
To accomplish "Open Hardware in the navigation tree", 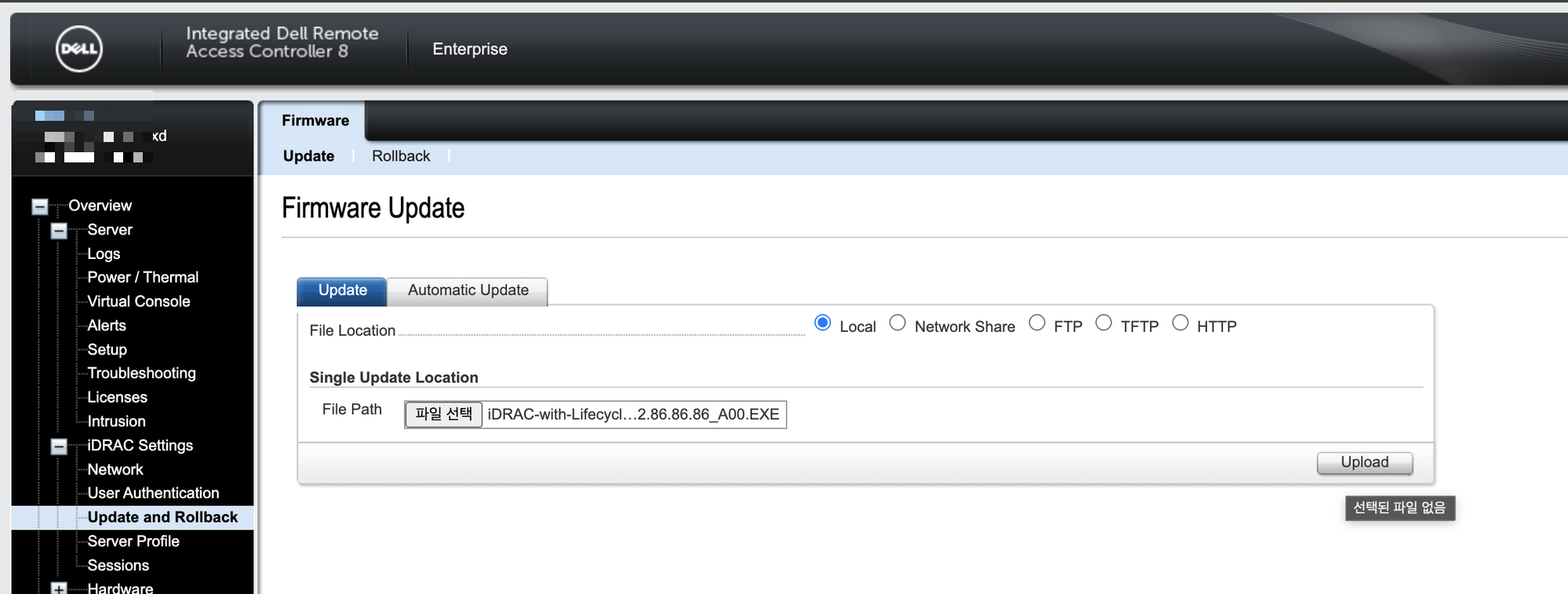I will 120,588.
